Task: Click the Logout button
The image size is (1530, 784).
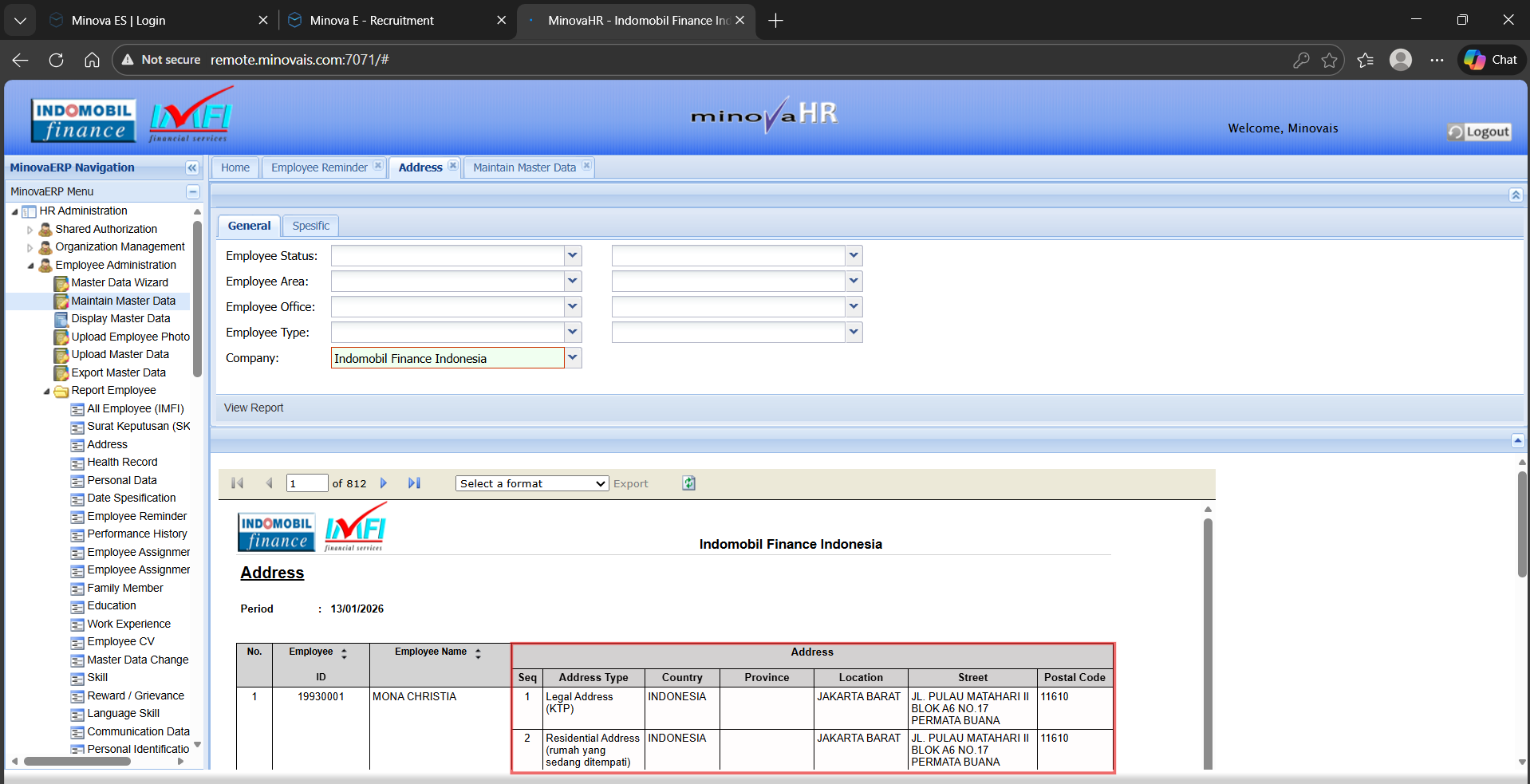Action: [1479, 132]
